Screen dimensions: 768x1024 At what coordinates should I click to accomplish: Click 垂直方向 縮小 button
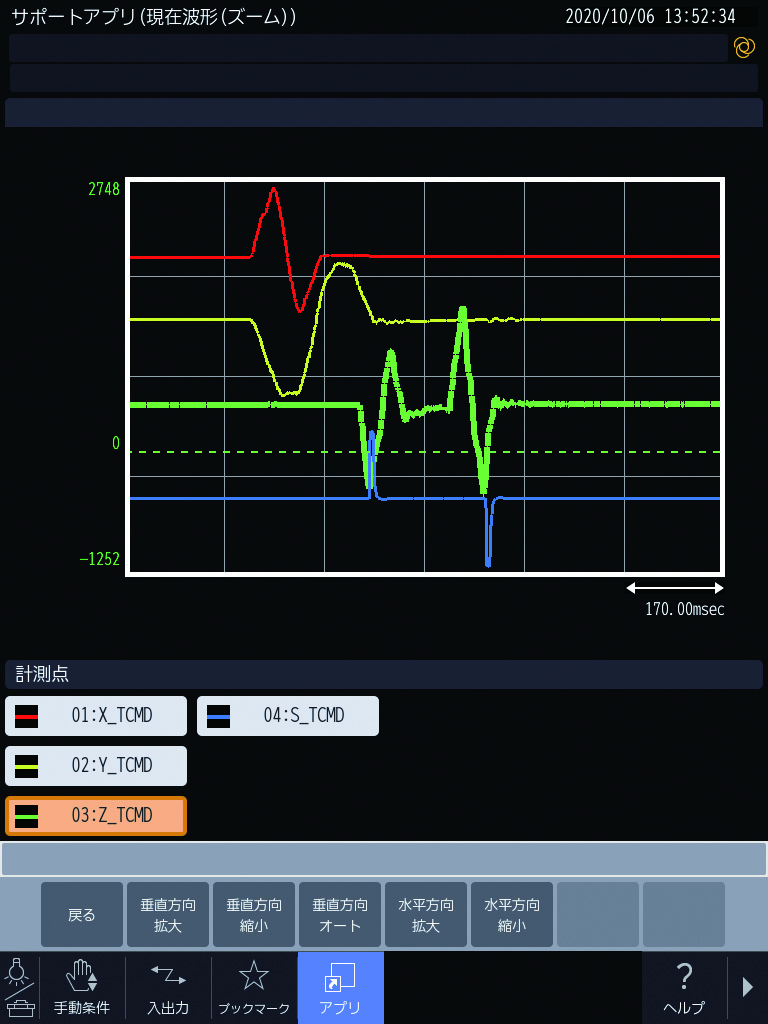(254, 914)
